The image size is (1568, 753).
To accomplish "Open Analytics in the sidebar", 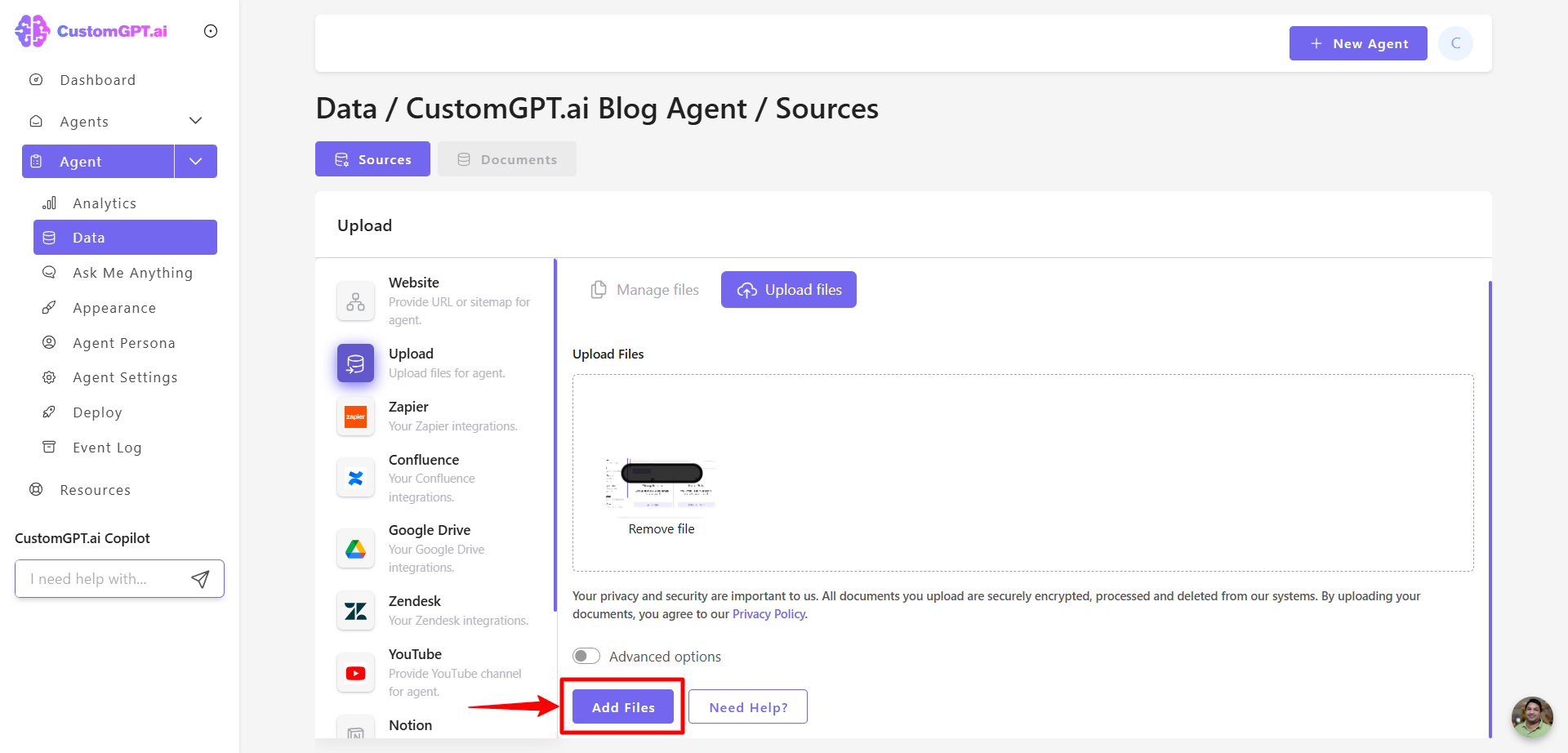I will coord(104,203).
